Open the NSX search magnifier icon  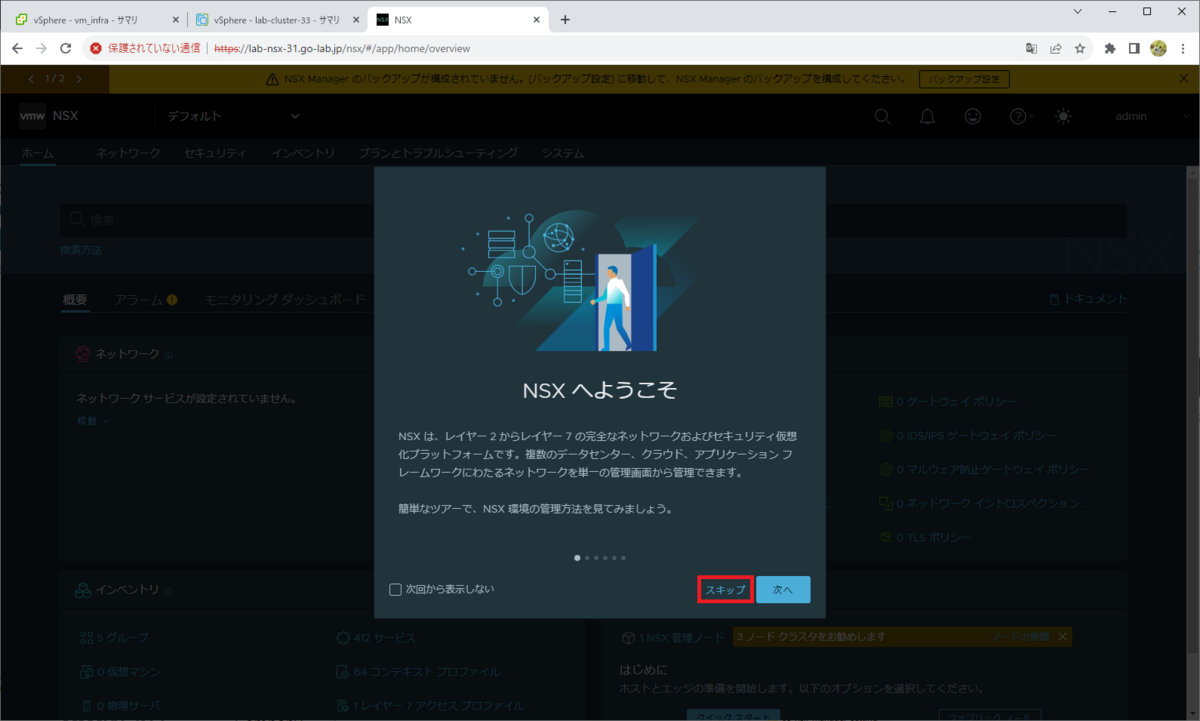(883, 117)
